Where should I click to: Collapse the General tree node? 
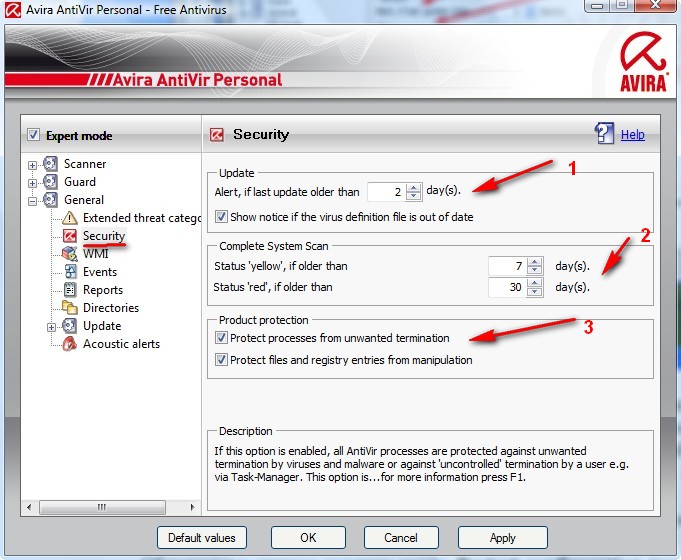(32, 201)
